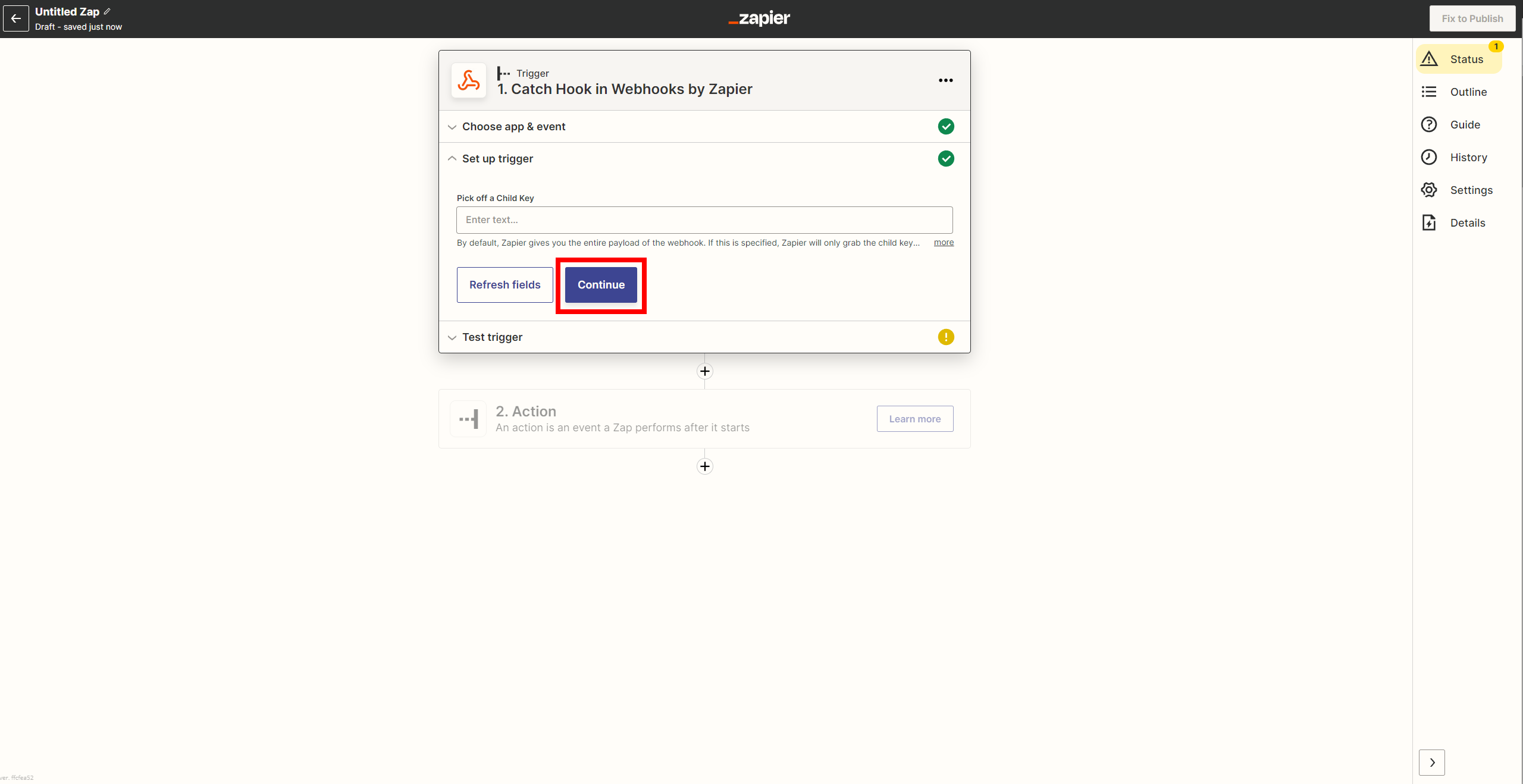Collapse the Set up trigger section
The height and width of the screenshot is (784, 1523).
point(497,159)
